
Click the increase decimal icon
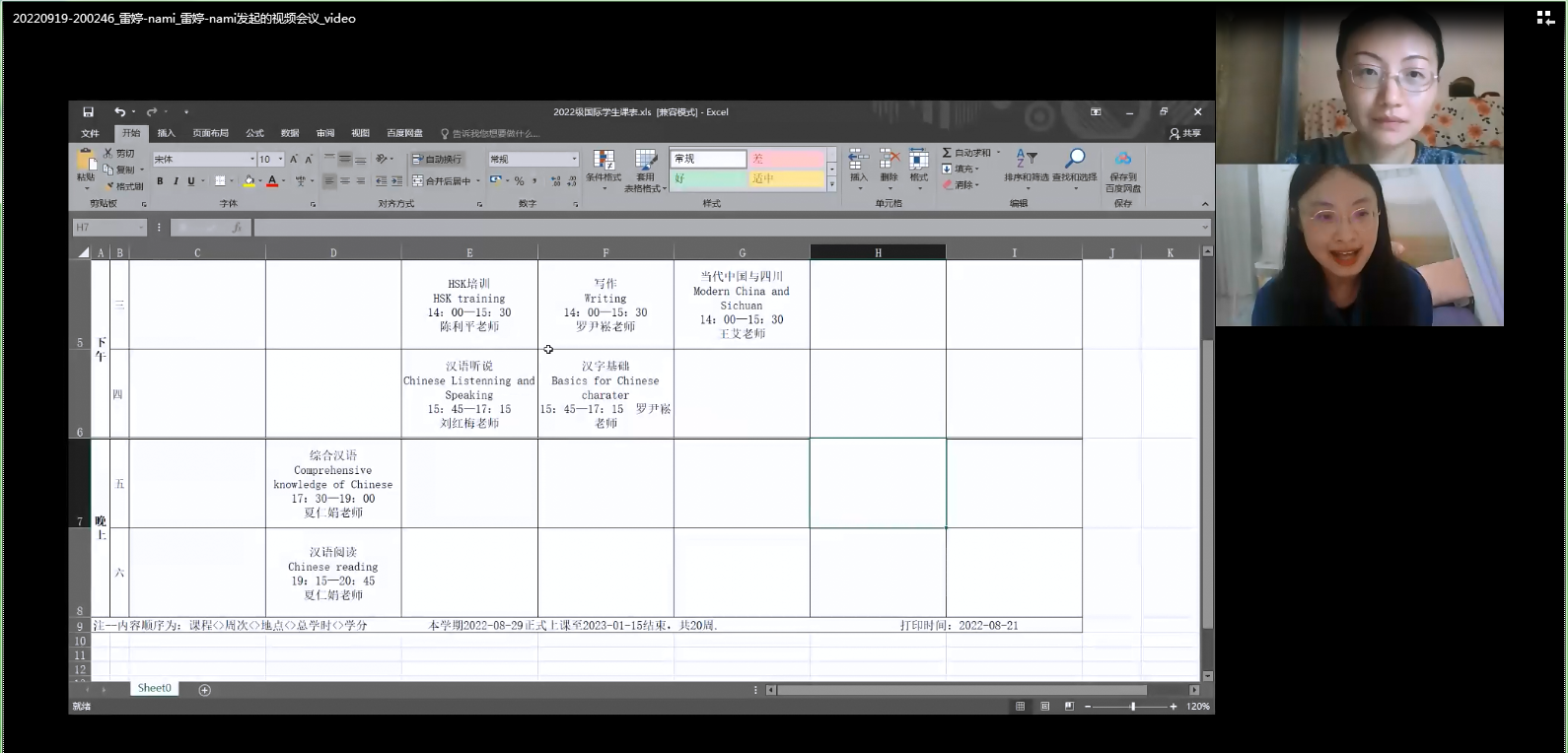[556, 181]
